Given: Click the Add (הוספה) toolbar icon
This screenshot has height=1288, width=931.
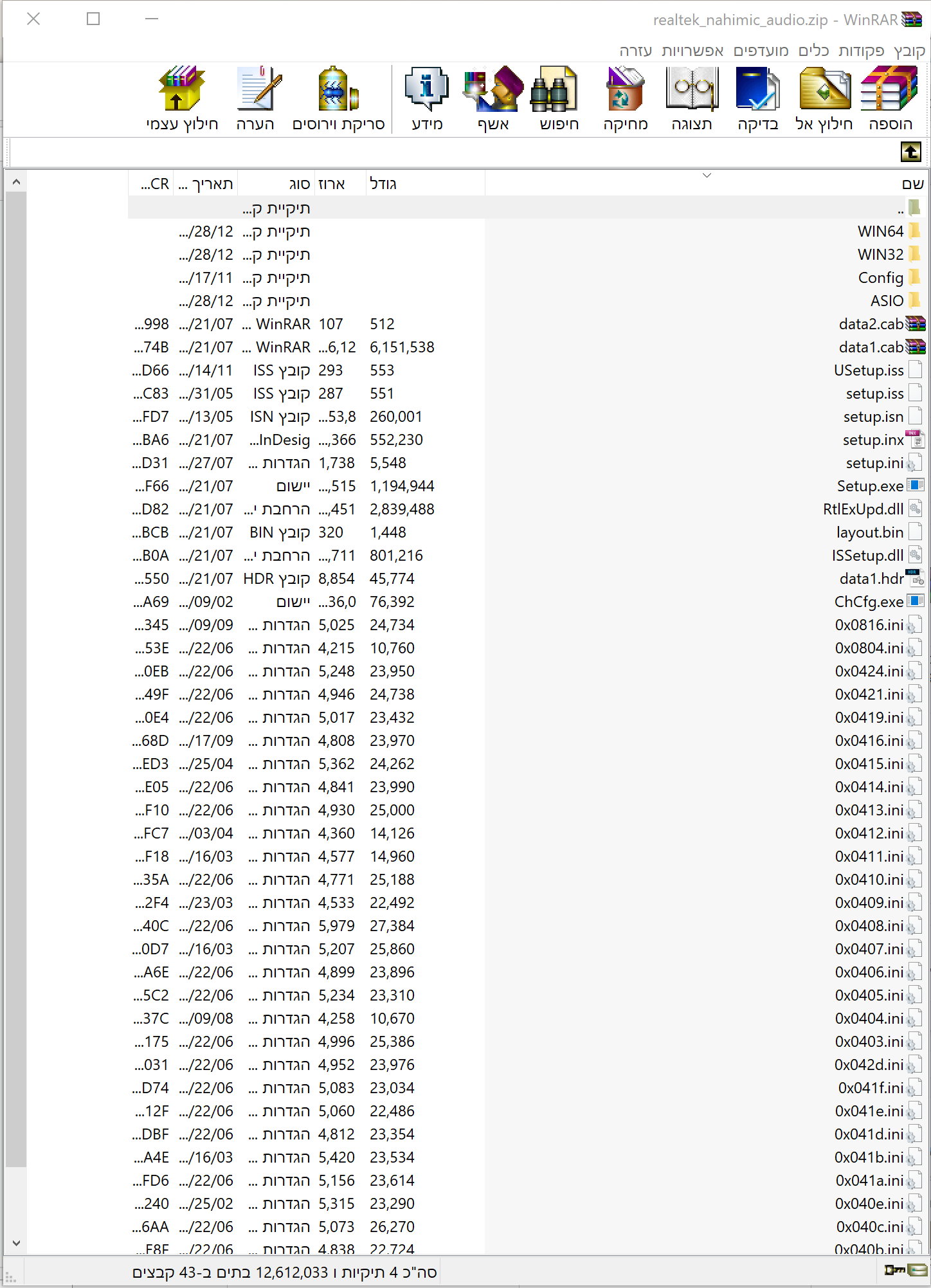Looking at the screenshot, I should pyautogui.click(x=890, y=98).
